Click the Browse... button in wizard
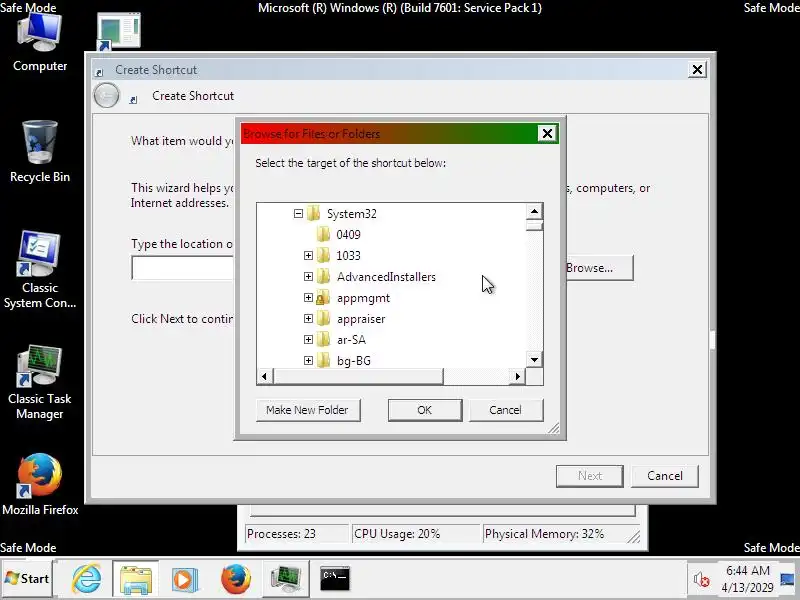This screenshot has width=800, height=600. coord(599,268)
